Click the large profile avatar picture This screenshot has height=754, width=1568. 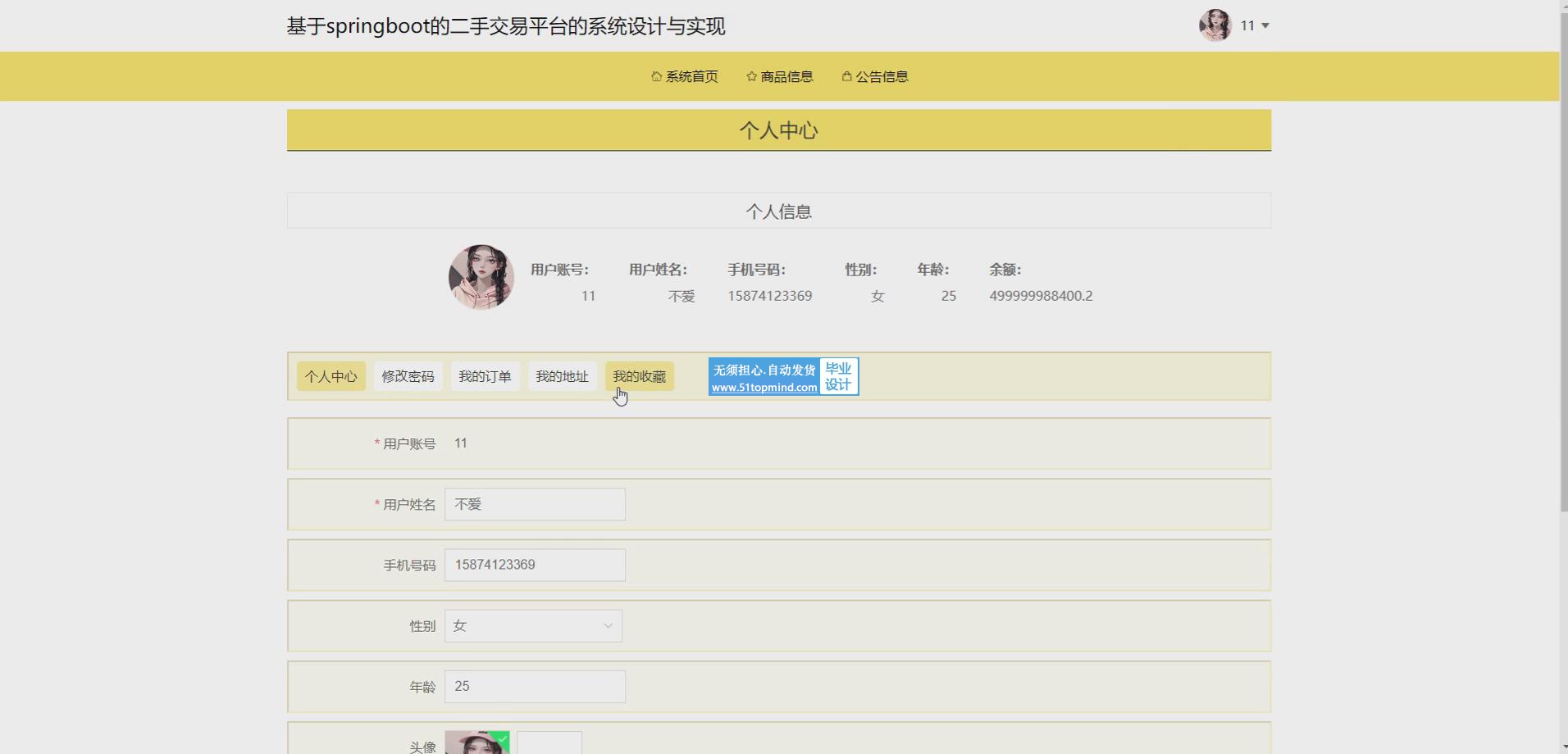pos(481,277)
